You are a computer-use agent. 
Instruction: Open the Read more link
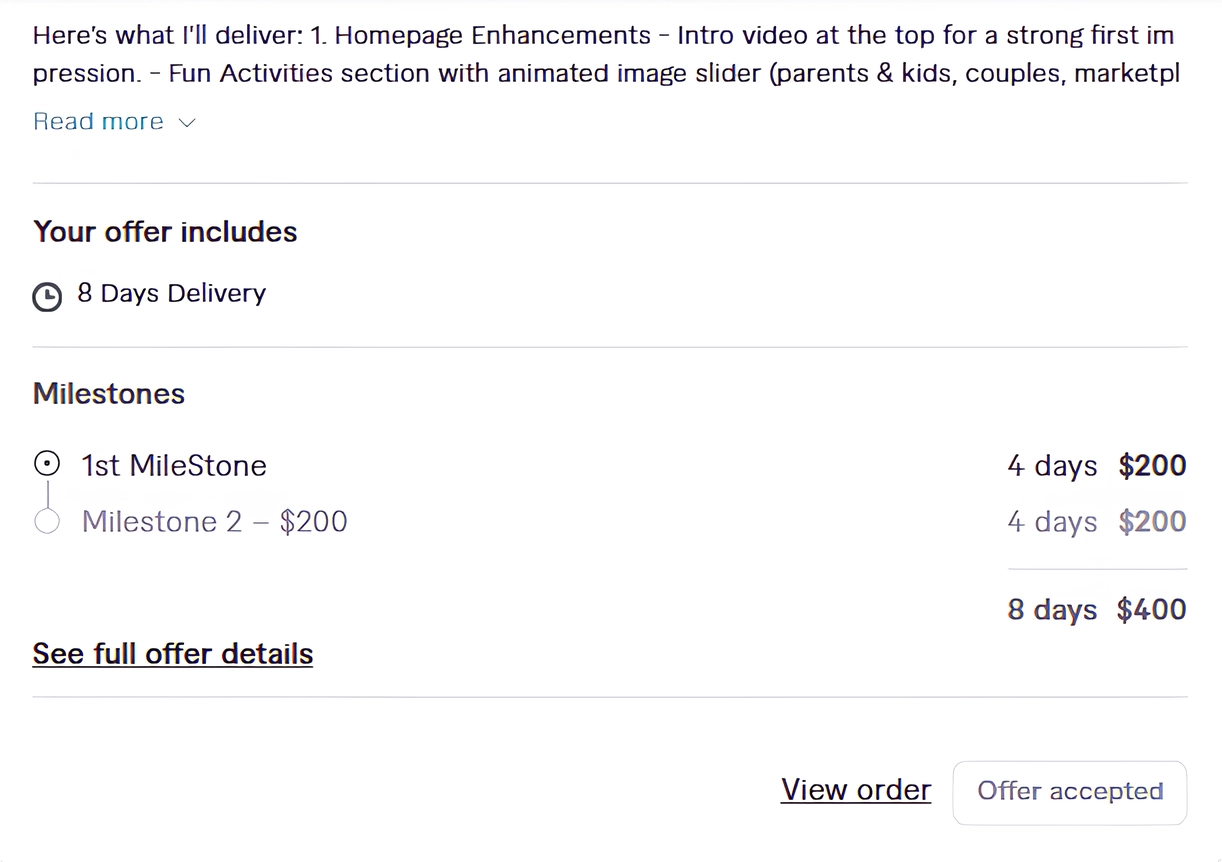tap(98, 121)
